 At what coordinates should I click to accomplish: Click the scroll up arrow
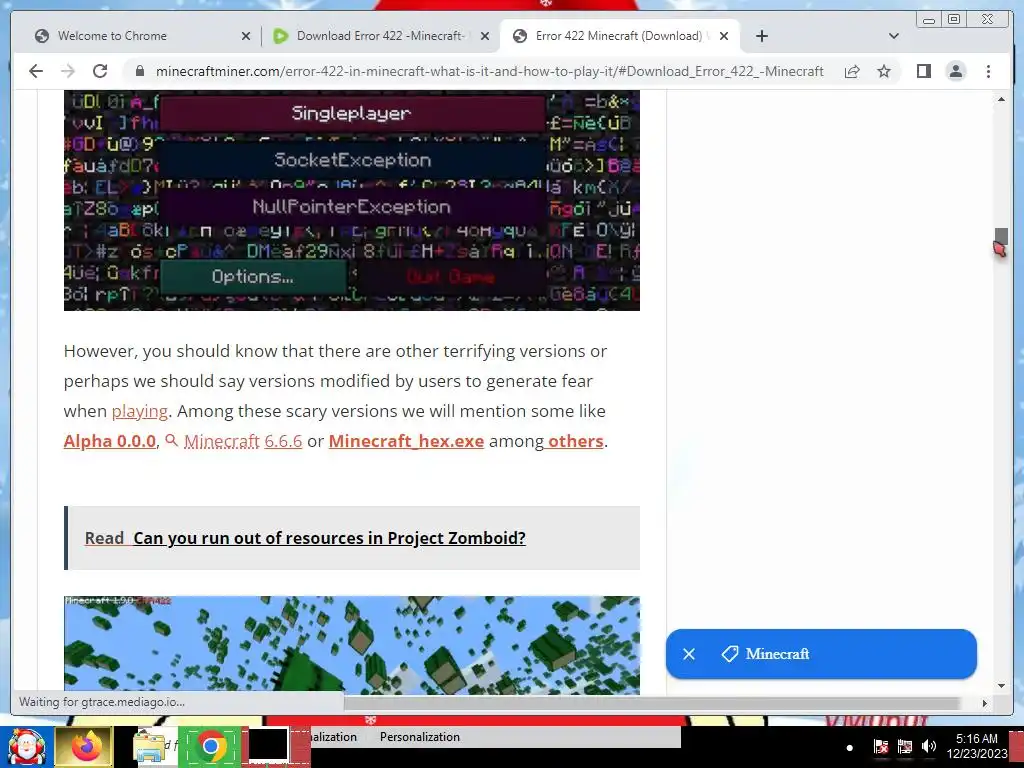click(1001, 99)
